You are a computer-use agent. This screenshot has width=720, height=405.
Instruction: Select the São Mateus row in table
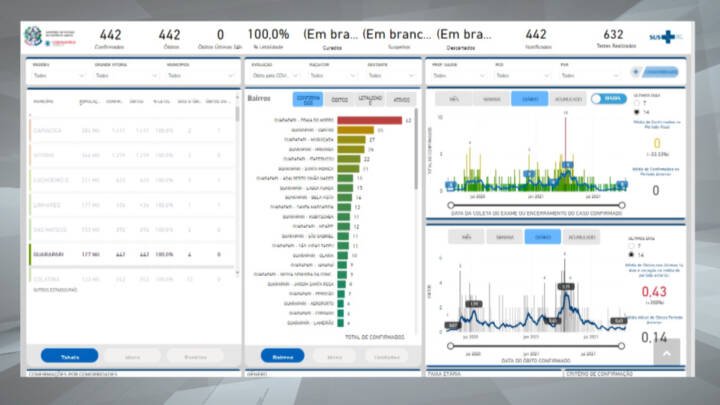coord(132,230)
